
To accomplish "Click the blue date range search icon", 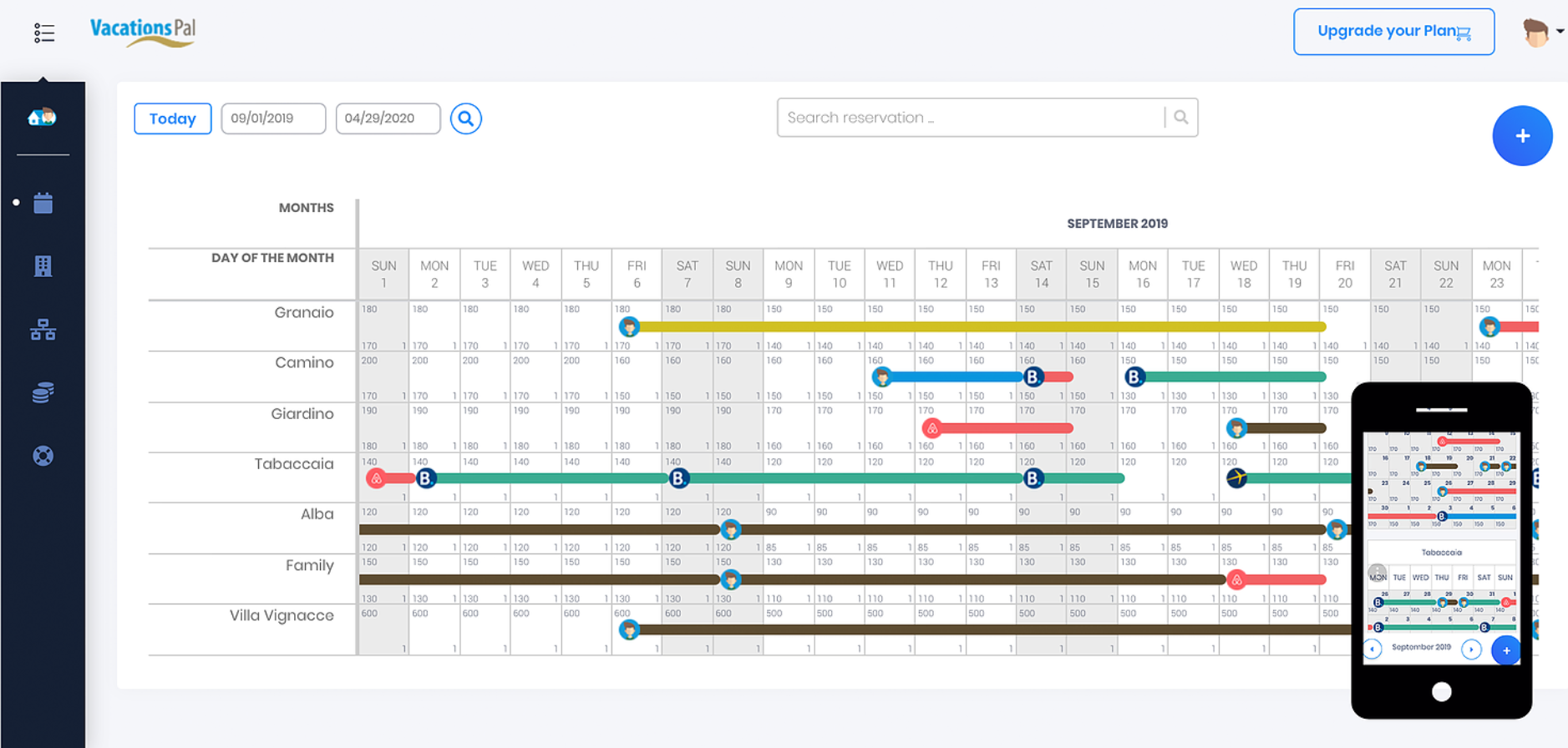I will tap(465, 119).
